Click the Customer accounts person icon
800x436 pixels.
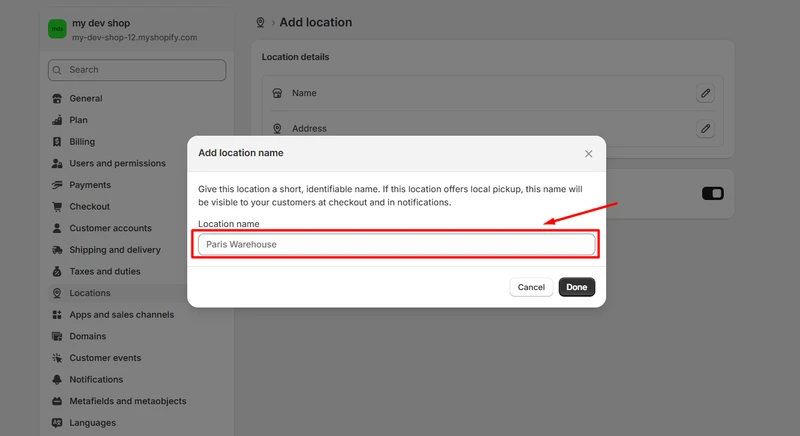57,228
